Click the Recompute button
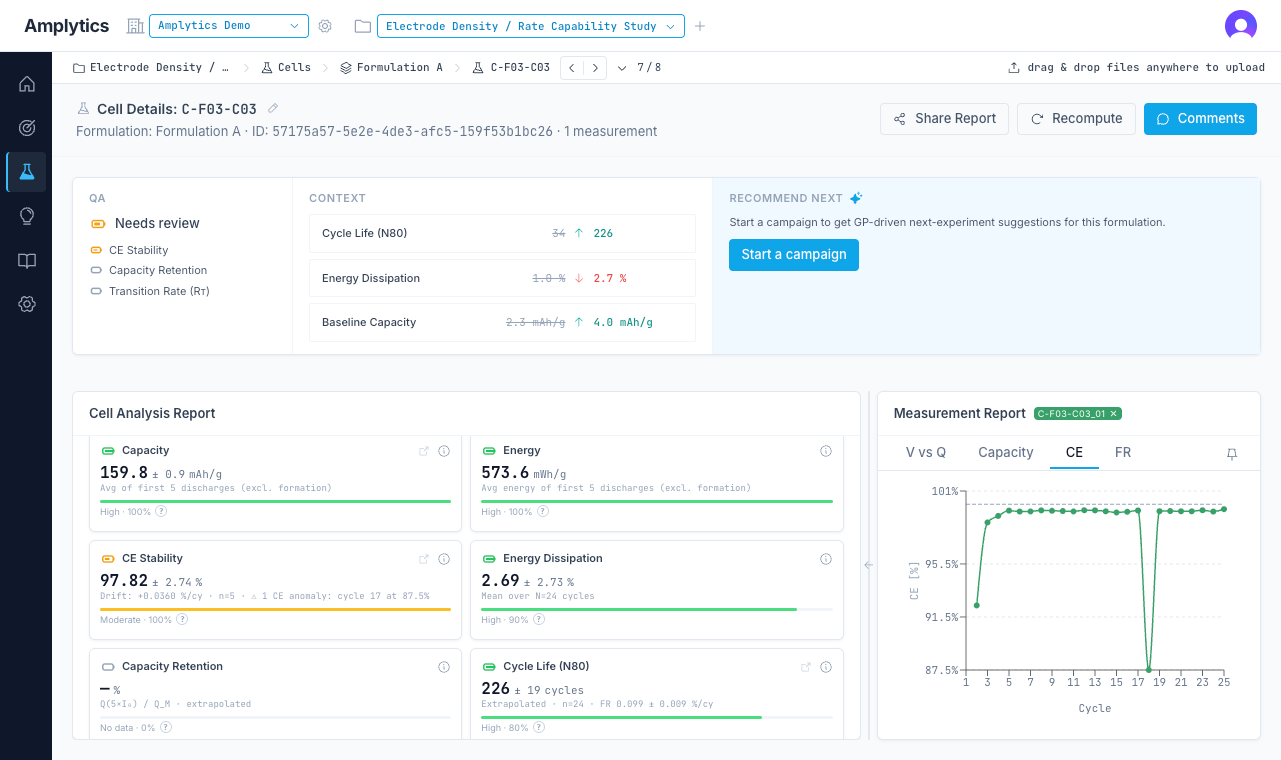 pyautogui.click(x=1076, y=118)
